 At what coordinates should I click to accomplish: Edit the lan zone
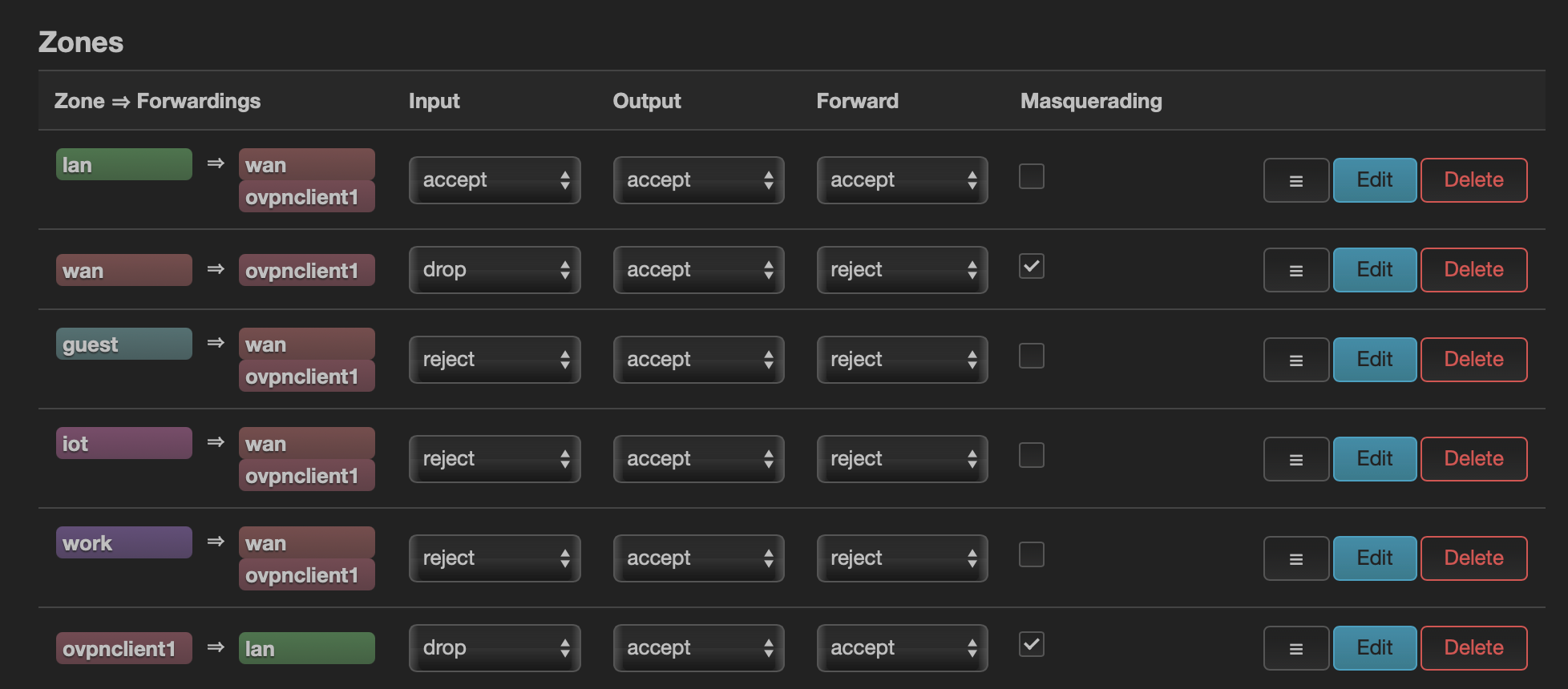[x=1374, y=180]
